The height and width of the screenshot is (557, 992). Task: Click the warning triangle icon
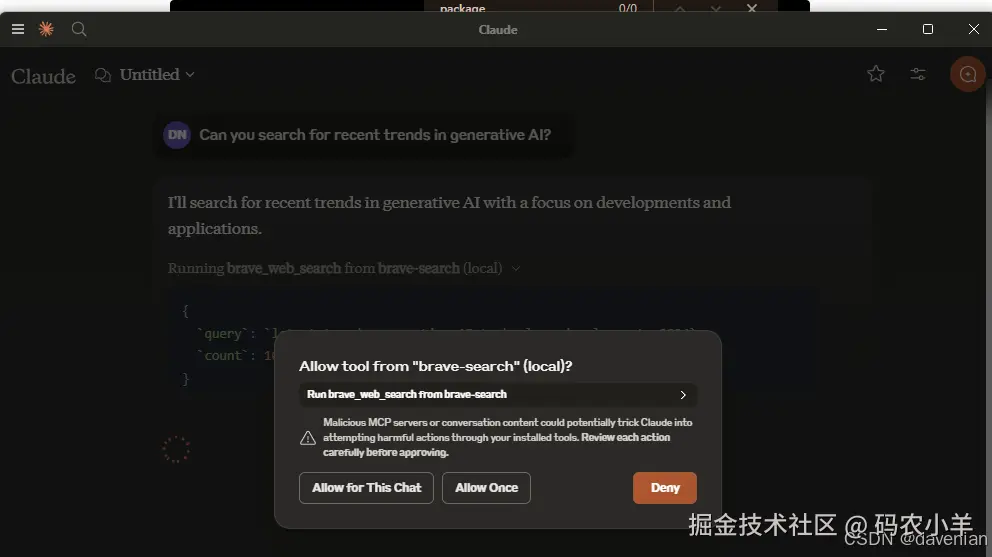click(x=307, y=437)
